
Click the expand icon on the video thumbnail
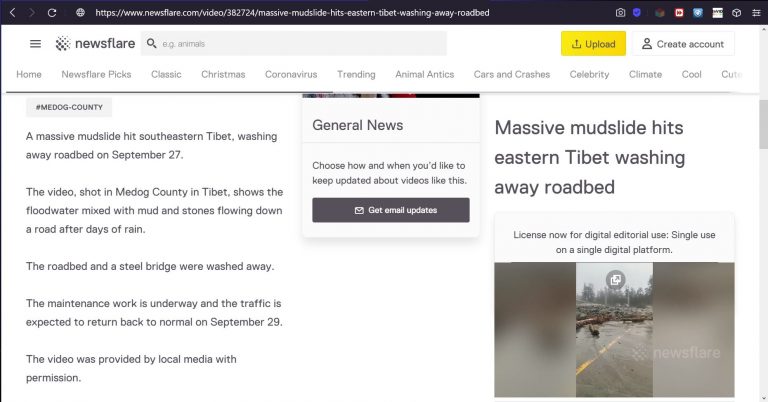click(615, 280)
